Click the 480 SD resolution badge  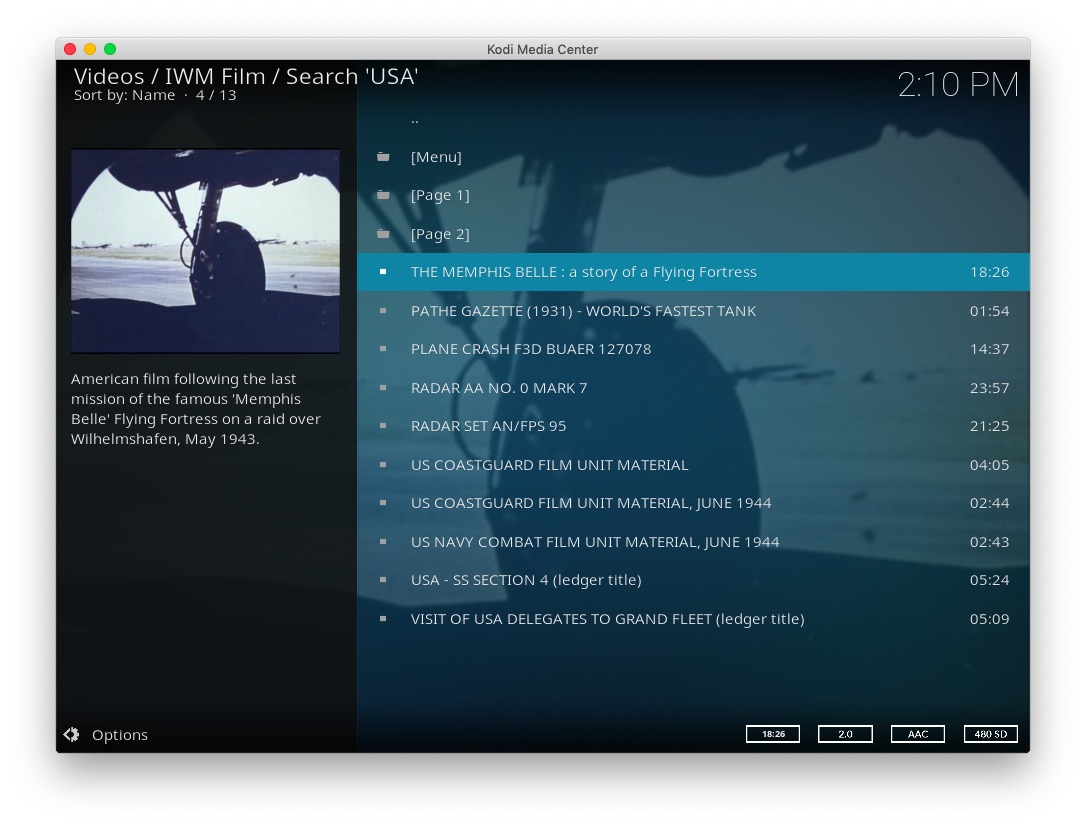click(990, 734)
